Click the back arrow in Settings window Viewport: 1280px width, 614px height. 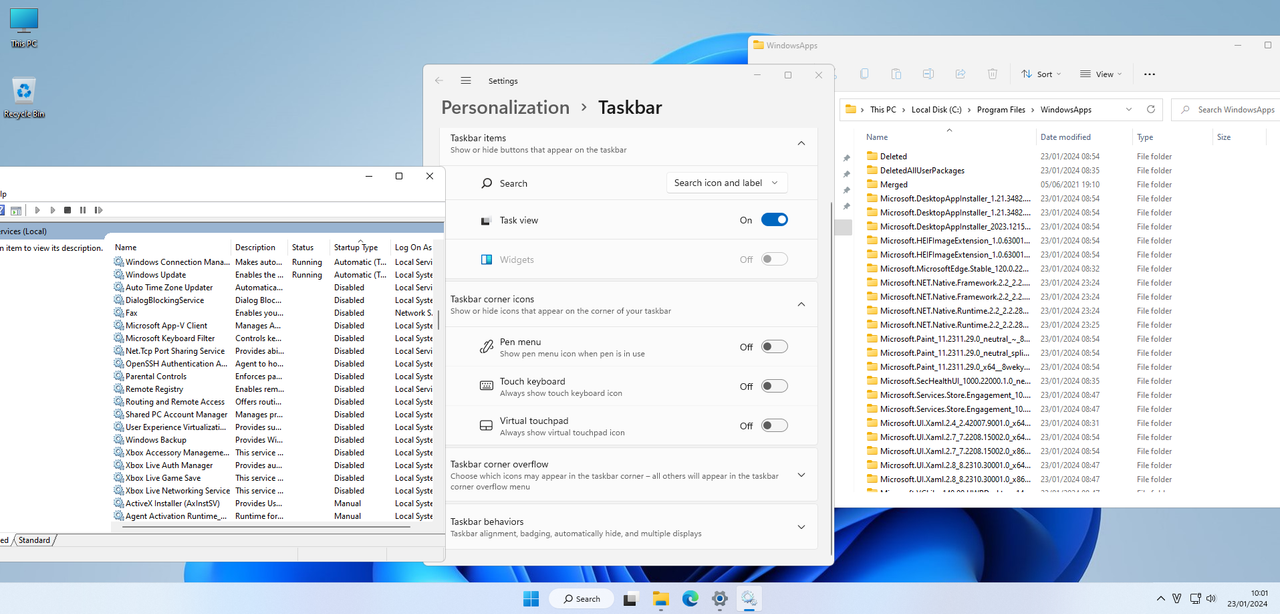pos(439,81)
